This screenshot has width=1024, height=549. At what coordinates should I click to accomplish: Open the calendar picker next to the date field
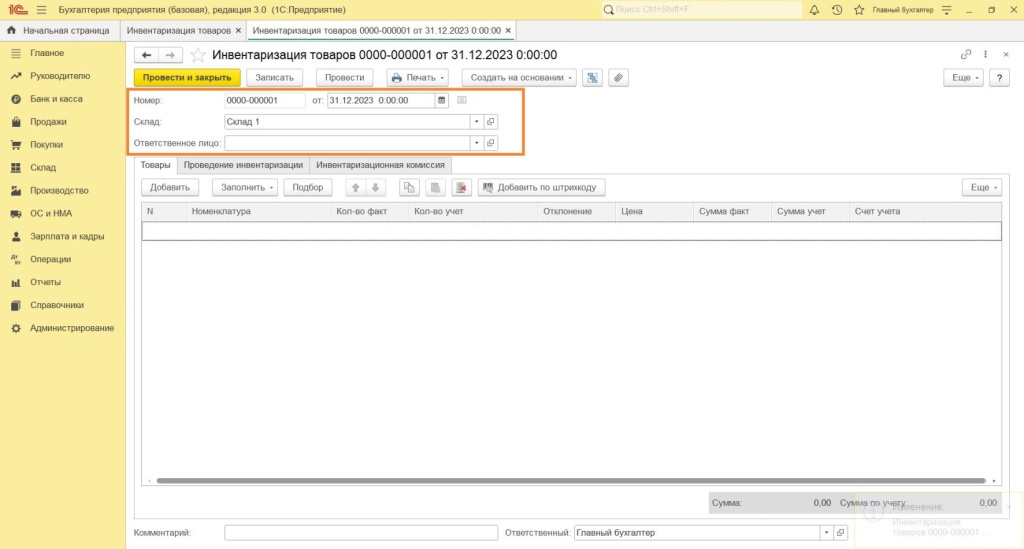tap(441, 100)
